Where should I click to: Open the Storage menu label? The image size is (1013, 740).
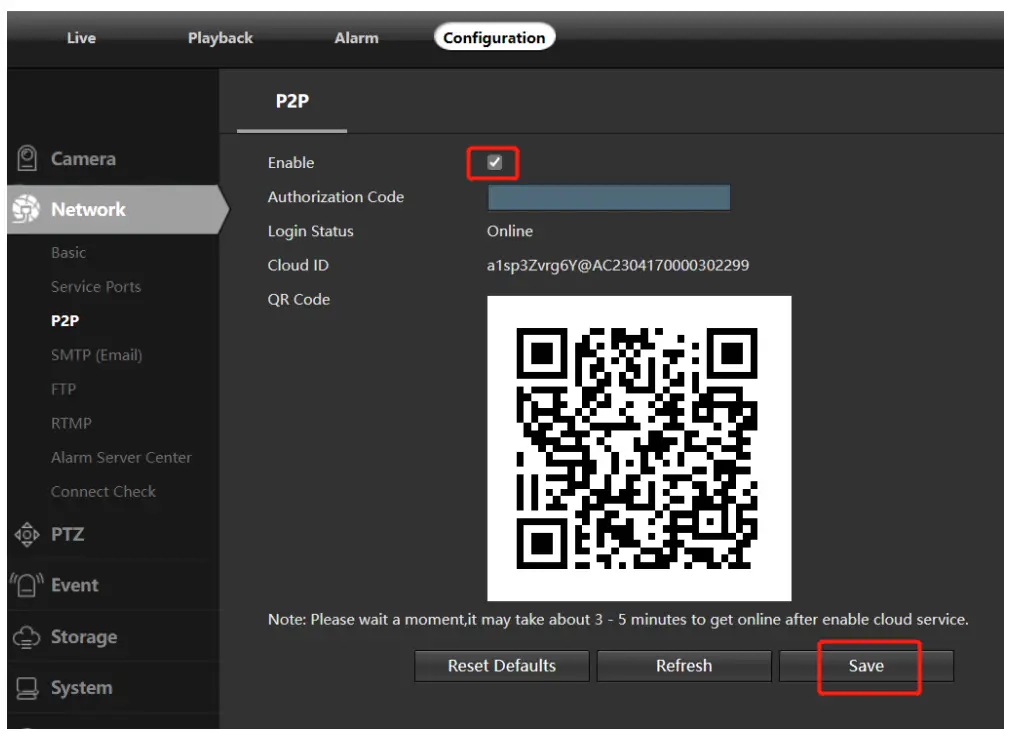tap(84, 638)
